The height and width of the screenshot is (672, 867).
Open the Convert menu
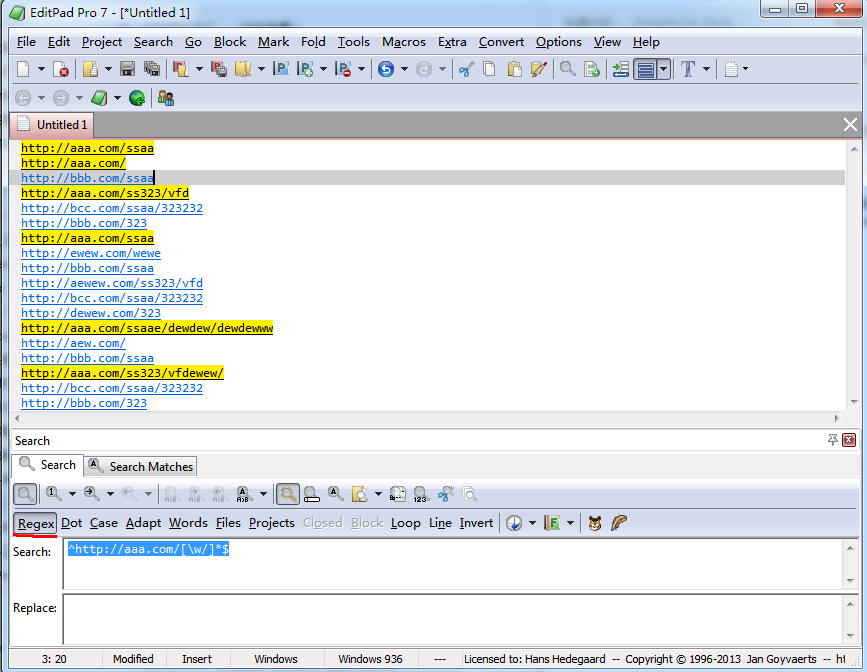click(501, 42)
